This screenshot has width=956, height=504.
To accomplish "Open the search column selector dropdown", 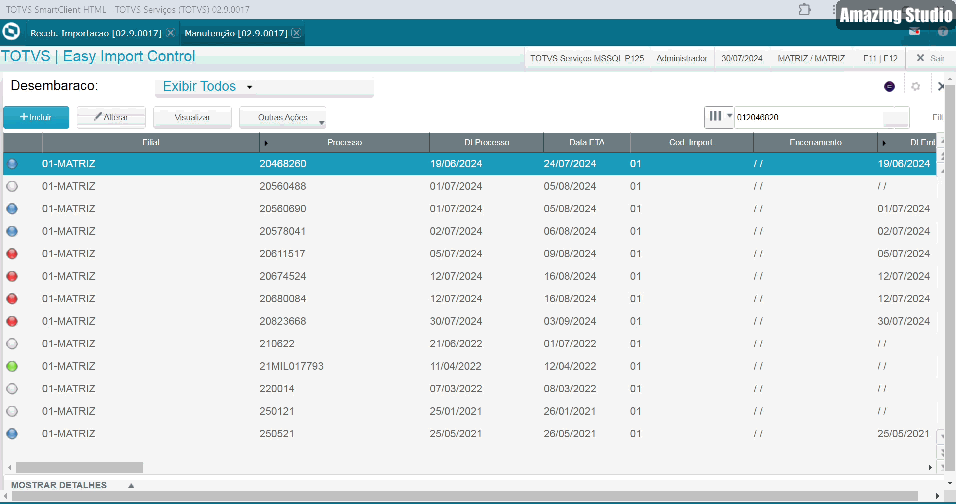I will pyautogui.click(x=719, y=116).
